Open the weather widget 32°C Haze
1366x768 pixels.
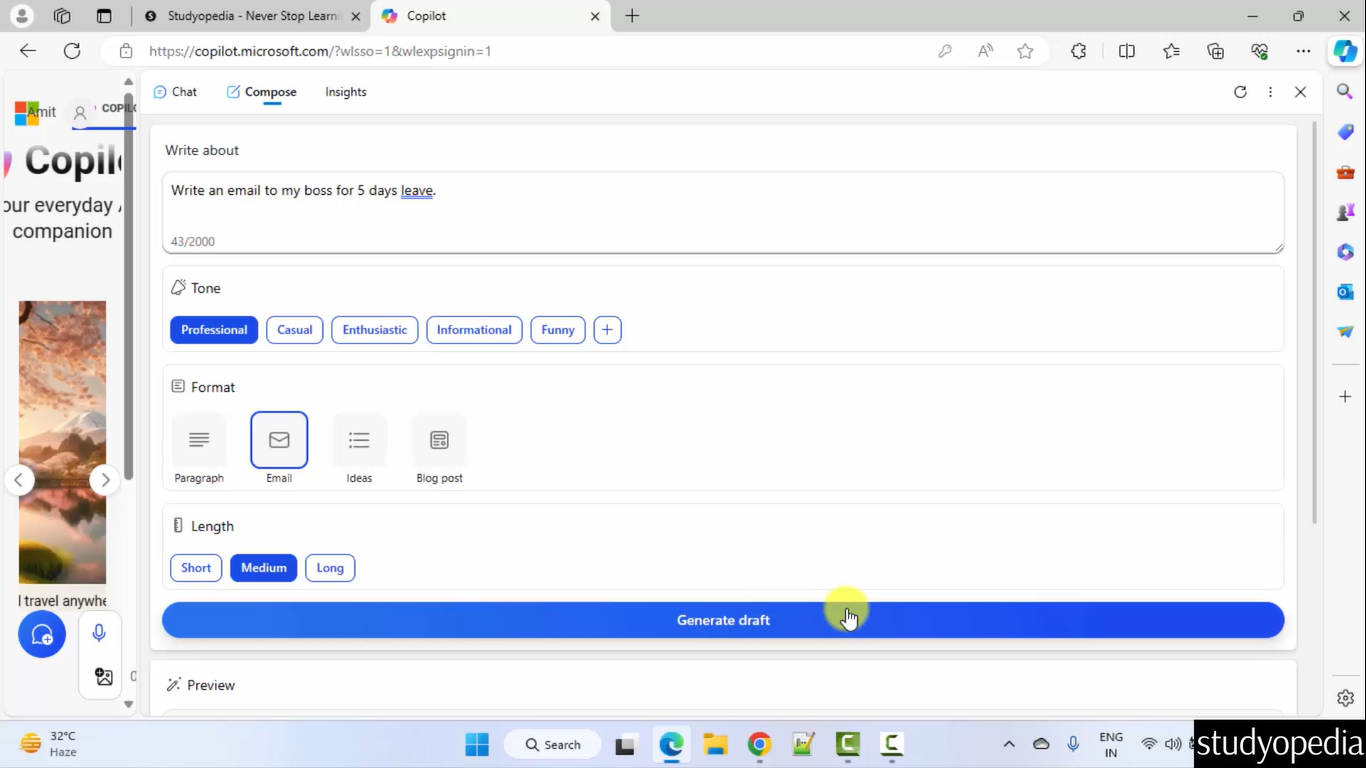[49, 744]
